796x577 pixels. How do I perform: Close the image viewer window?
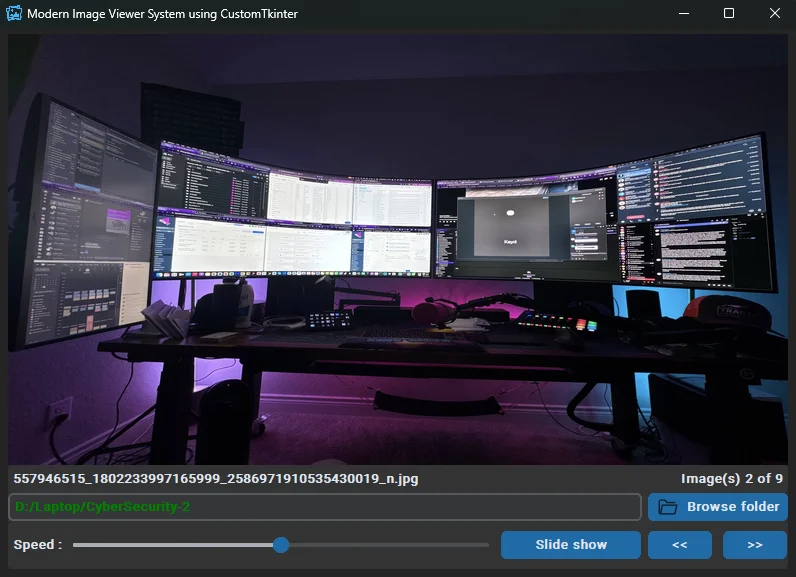774,13
